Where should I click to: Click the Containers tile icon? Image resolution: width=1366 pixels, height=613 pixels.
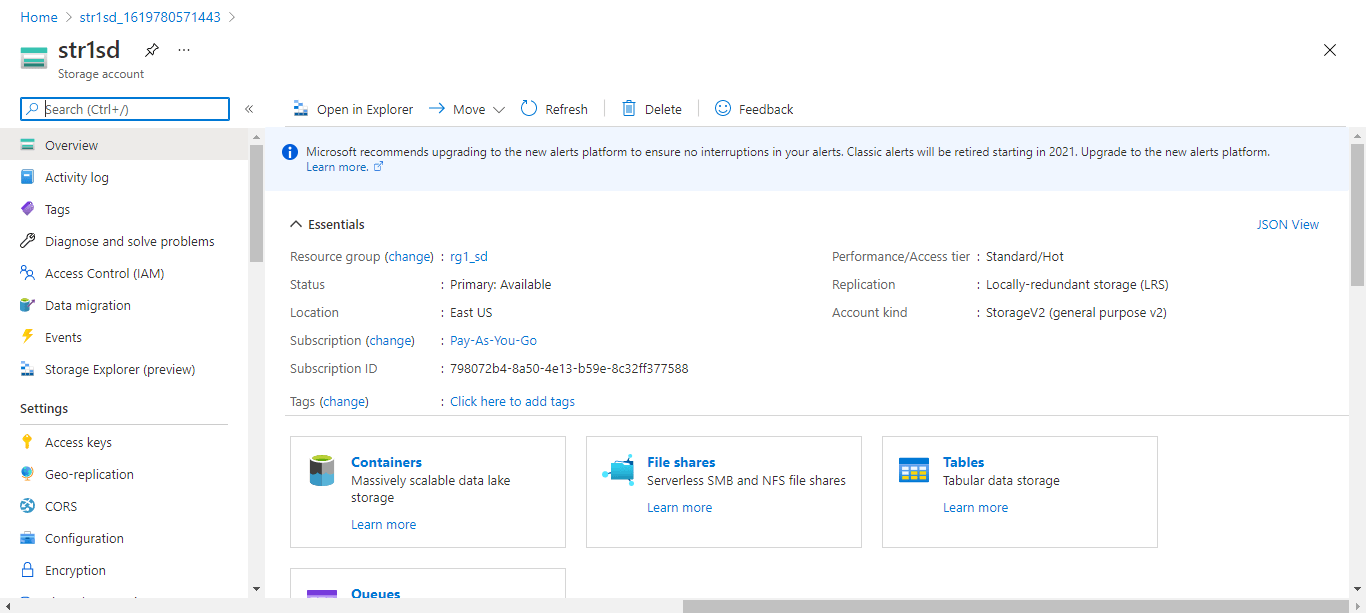pyautogui.click(x=322, y=470)
